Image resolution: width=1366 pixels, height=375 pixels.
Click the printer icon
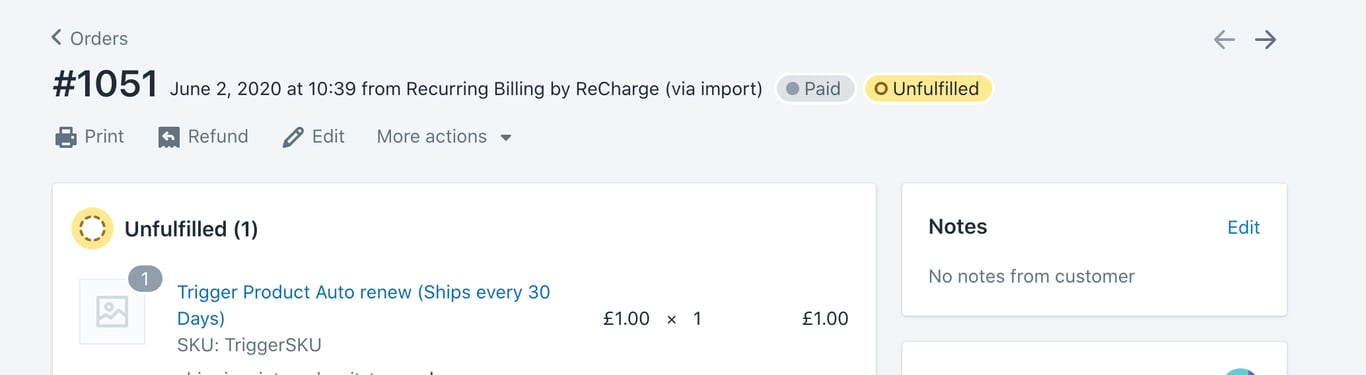click(66, 137)
